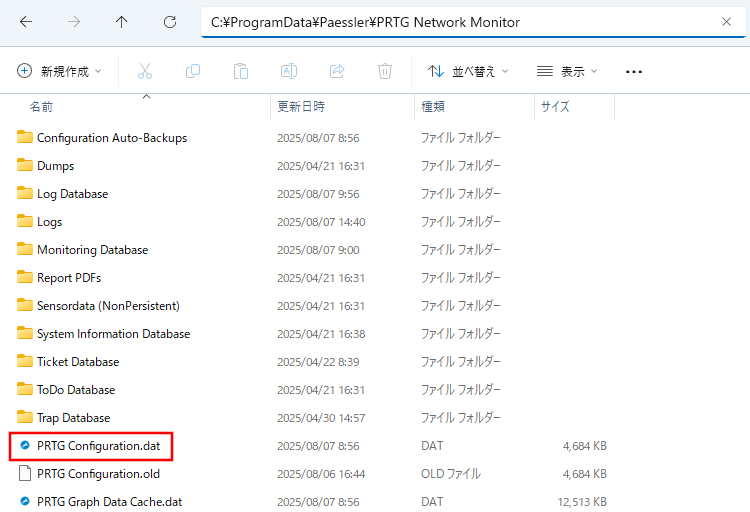Click the PRTG Configuration.old file icon
Screen dimensions: 750x512
[25, 473]
